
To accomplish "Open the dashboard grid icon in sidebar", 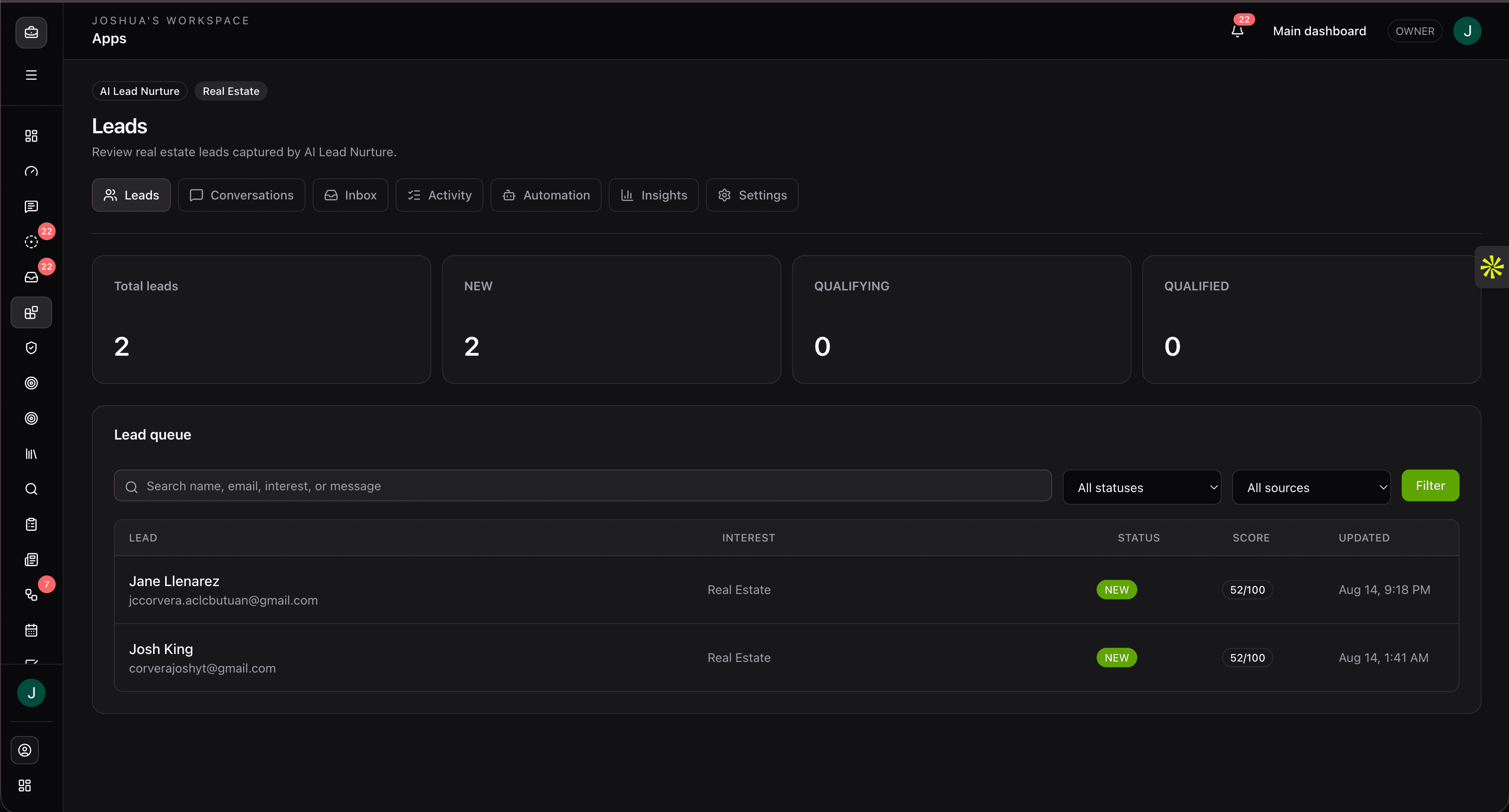I will [x=31, y=136].
